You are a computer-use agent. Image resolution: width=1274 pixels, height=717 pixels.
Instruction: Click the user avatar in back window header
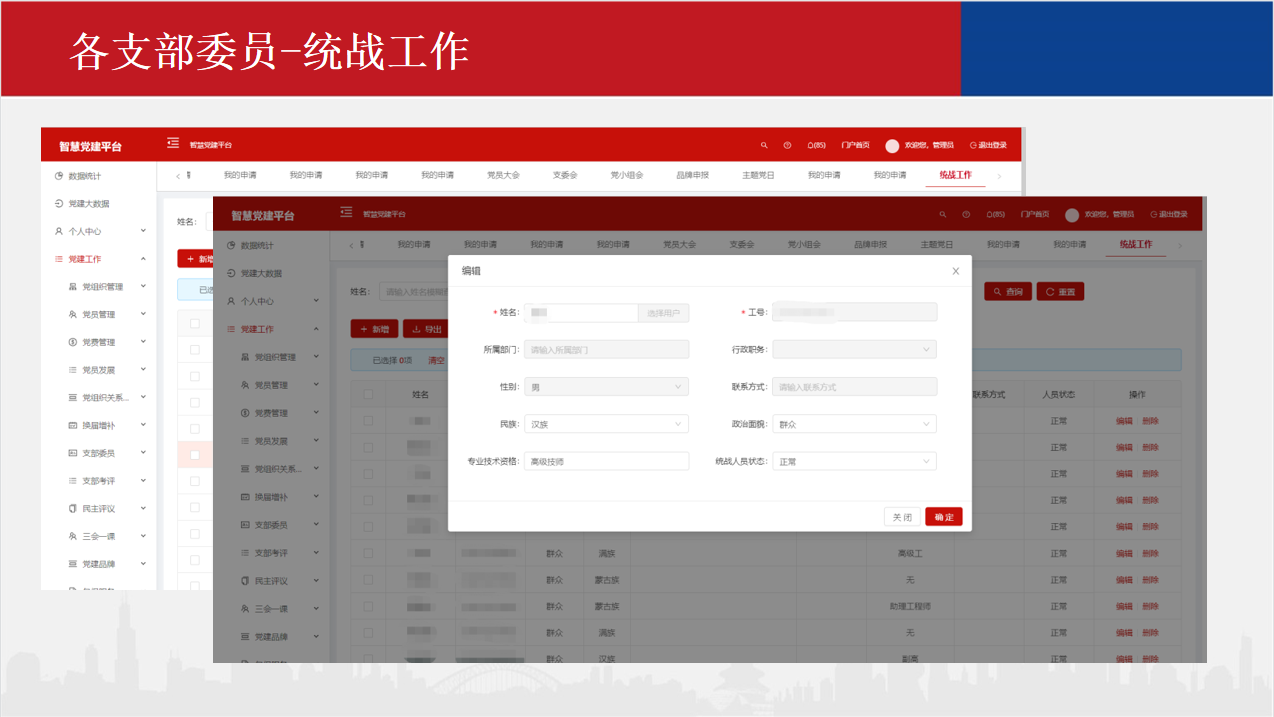tap(892, 146)
